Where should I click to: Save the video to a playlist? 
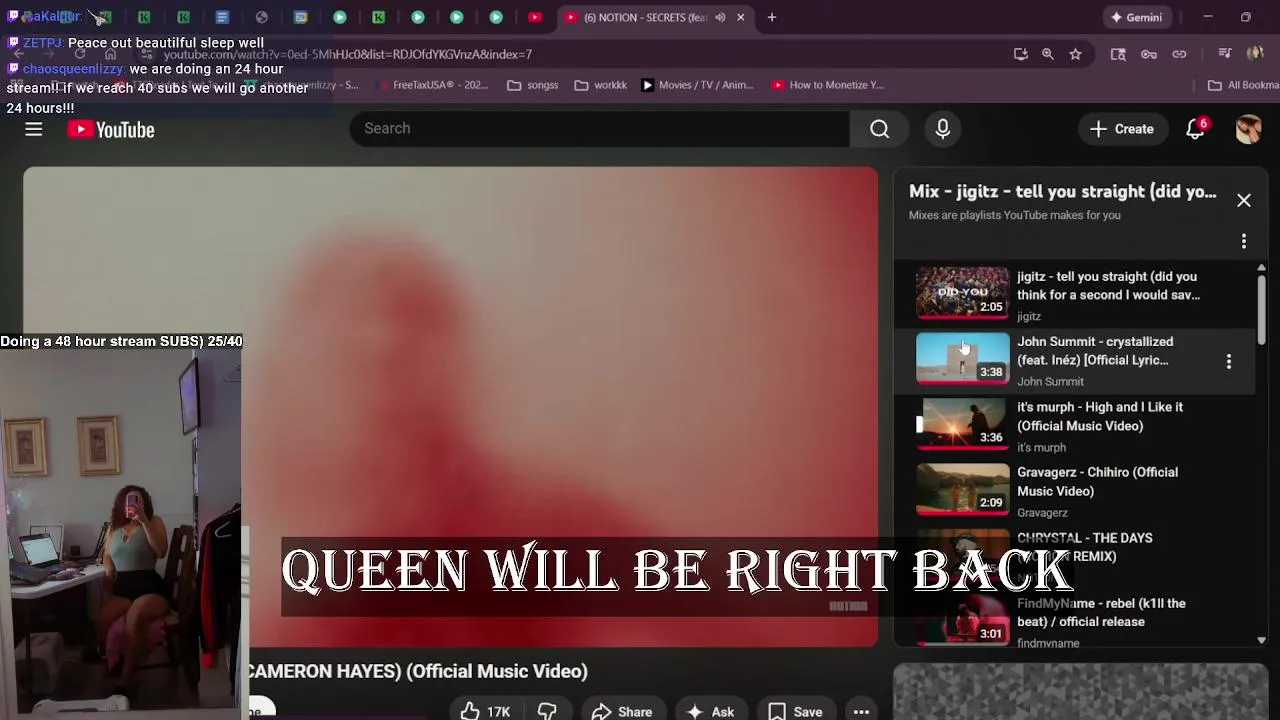pos(796,711)
